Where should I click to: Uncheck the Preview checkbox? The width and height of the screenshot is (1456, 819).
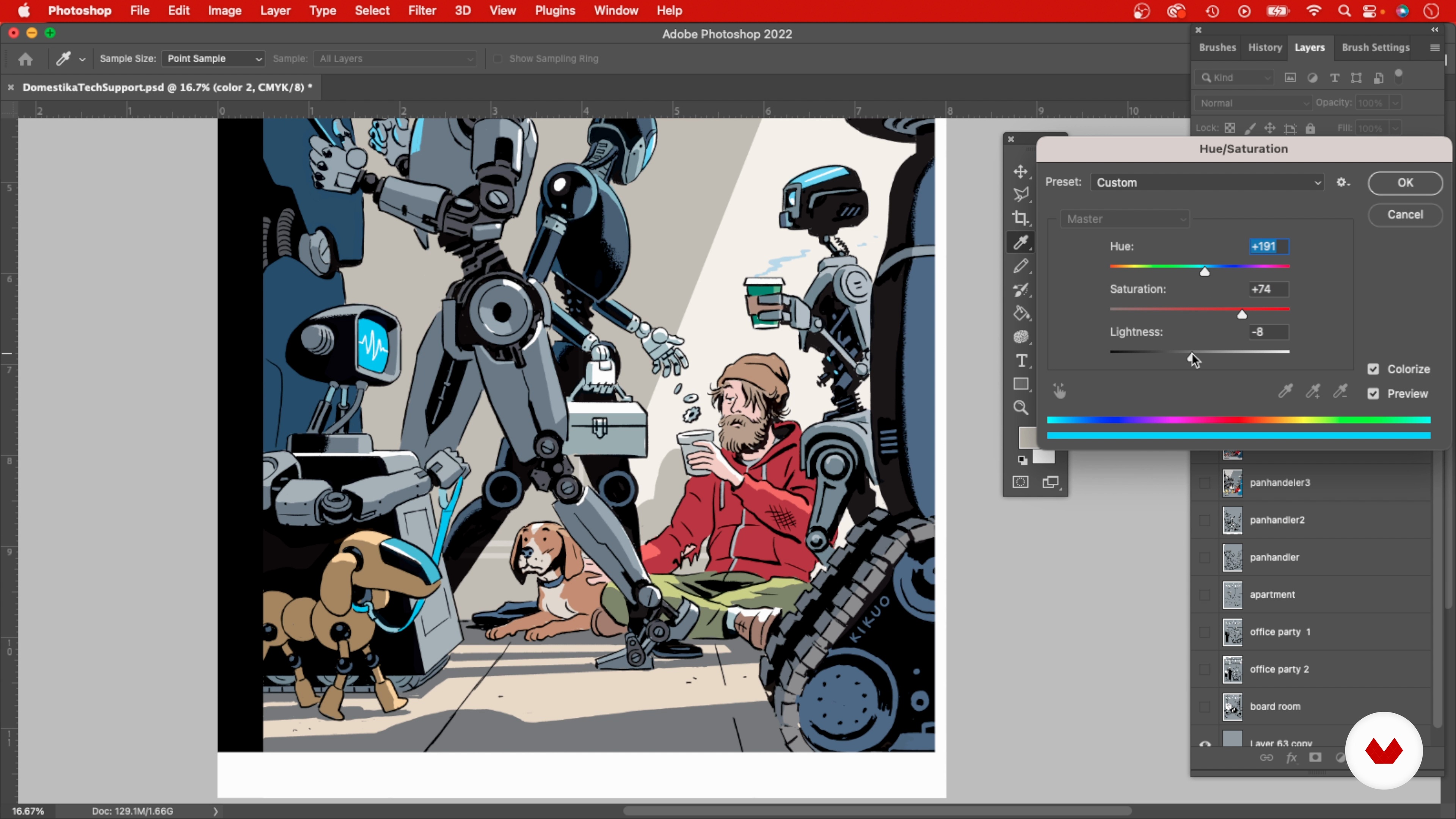pyautogui.click(x=1373, y=394)
